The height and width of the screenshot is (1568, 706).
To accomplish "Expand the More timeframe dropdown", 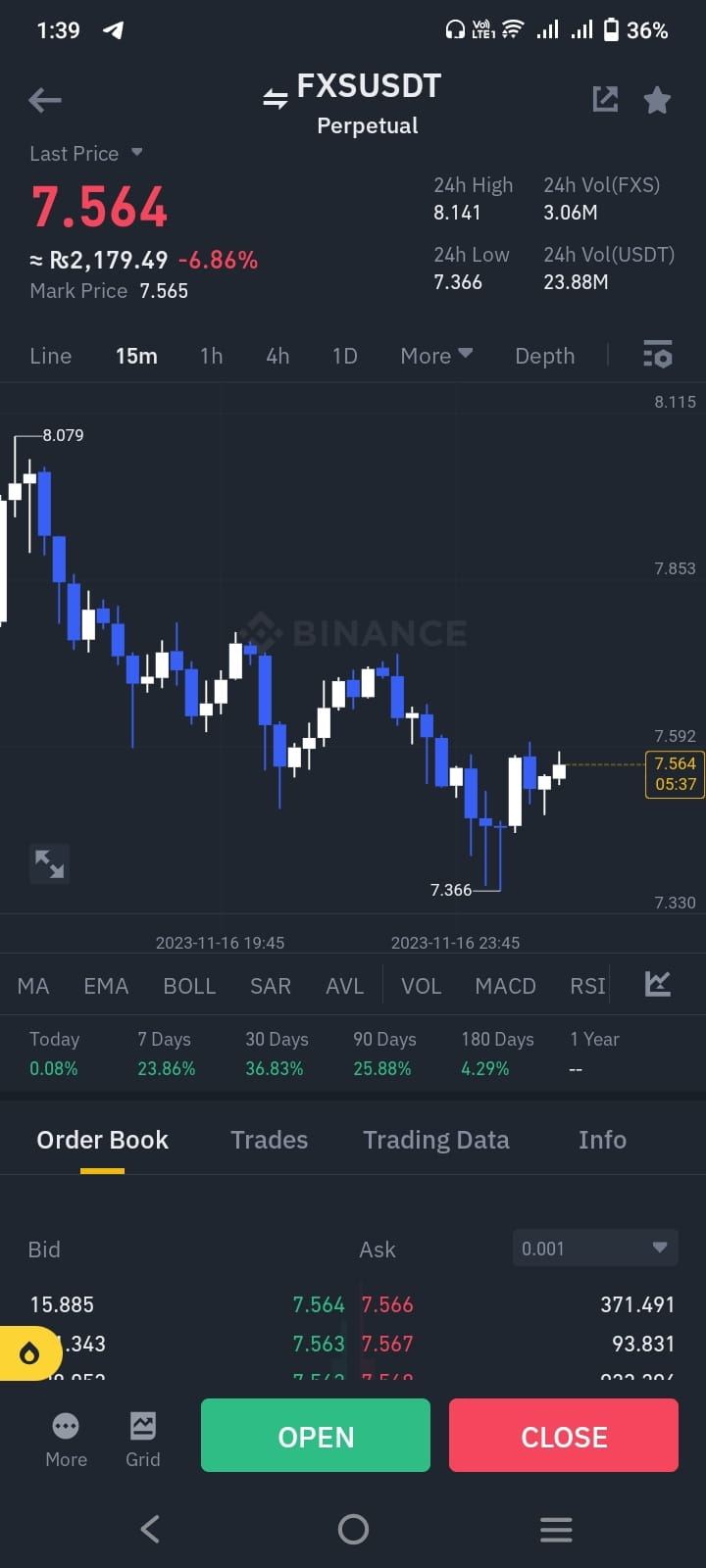I will (x=435, y=355).
